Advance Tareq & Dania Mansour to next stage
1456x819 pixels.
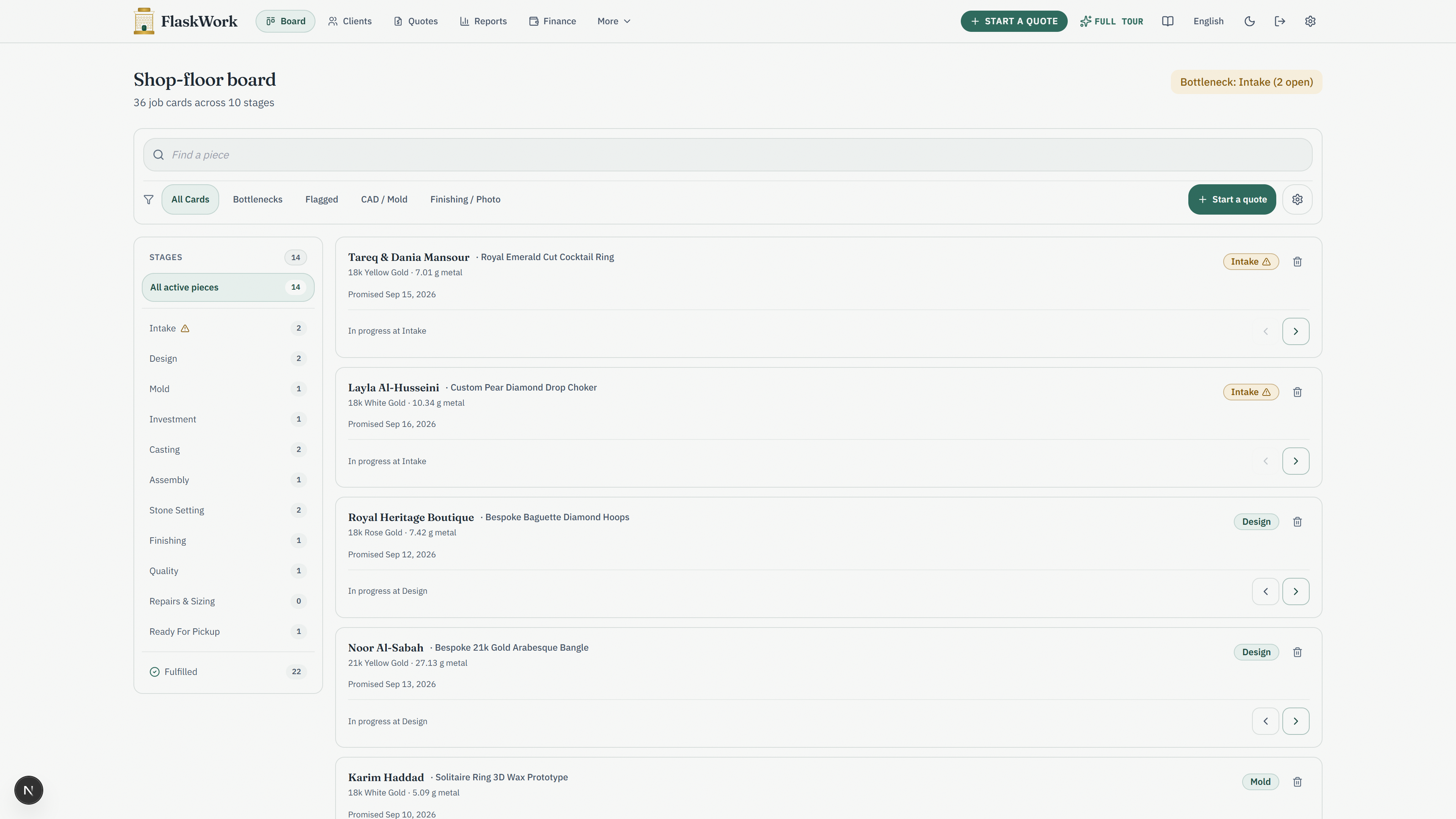point(1296,331)
